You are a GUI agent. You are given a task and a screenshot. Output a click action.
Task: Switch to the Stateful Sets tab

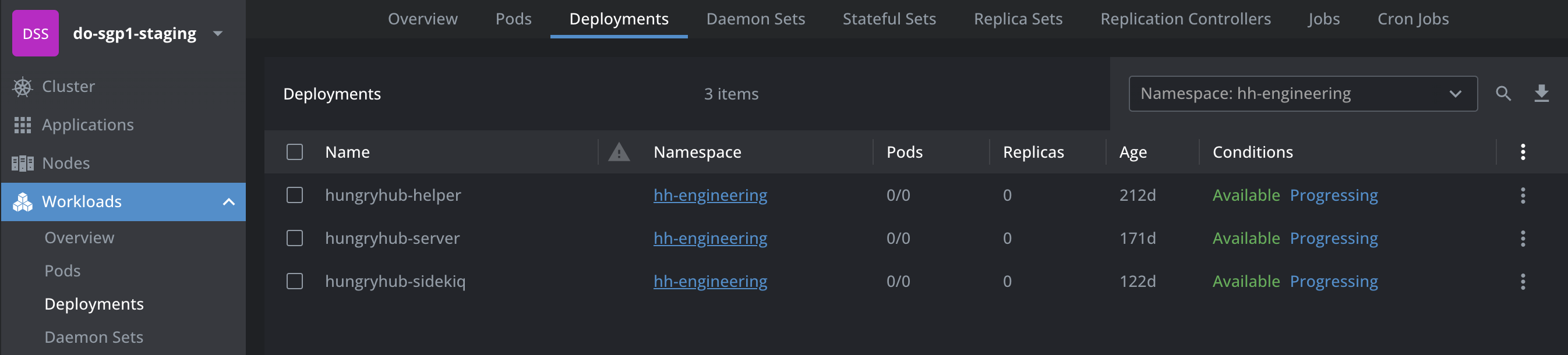click(x=889, y=19)
